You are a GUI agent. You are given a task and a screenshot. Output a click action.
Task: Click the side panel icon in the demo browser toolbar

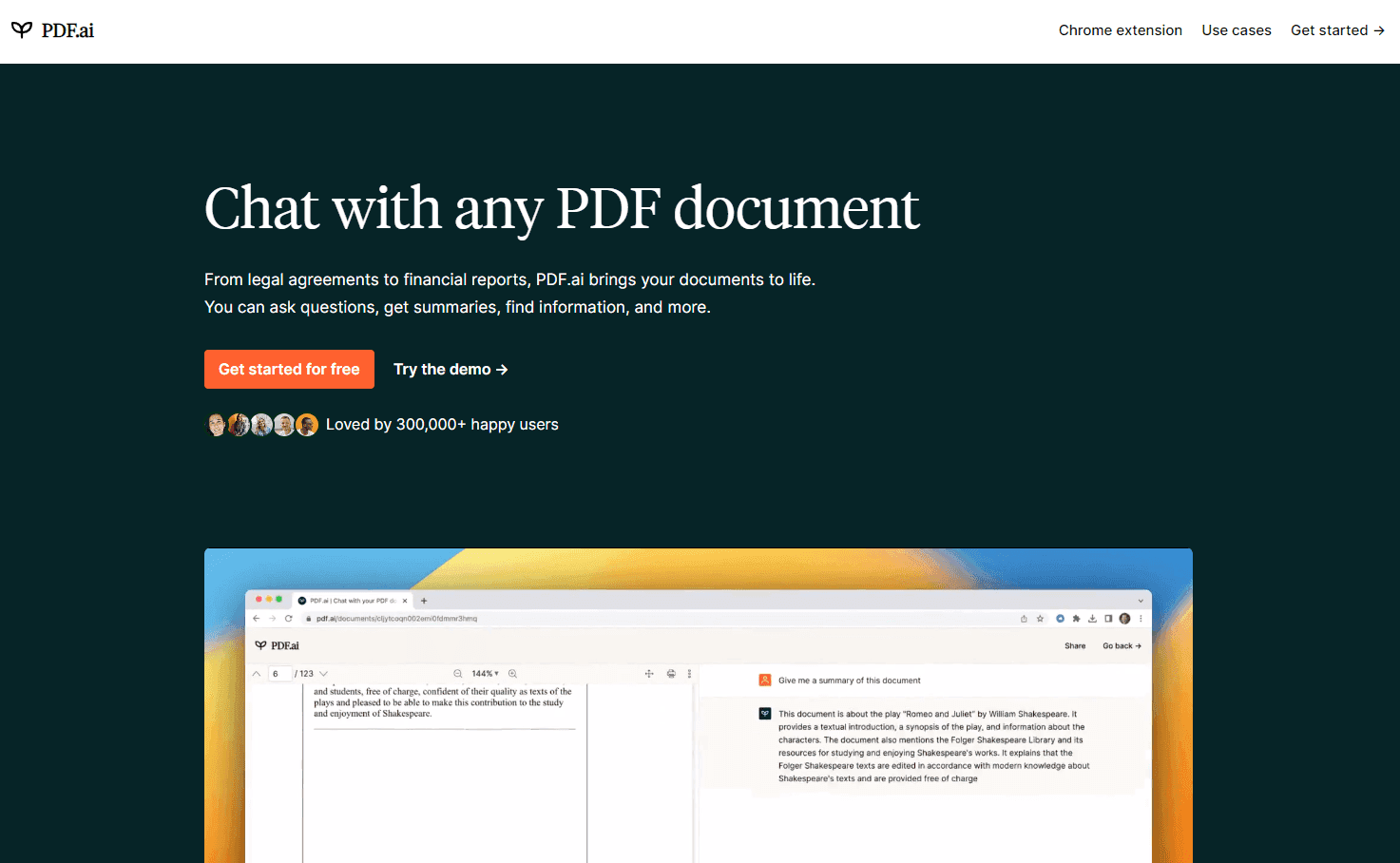1108,618
